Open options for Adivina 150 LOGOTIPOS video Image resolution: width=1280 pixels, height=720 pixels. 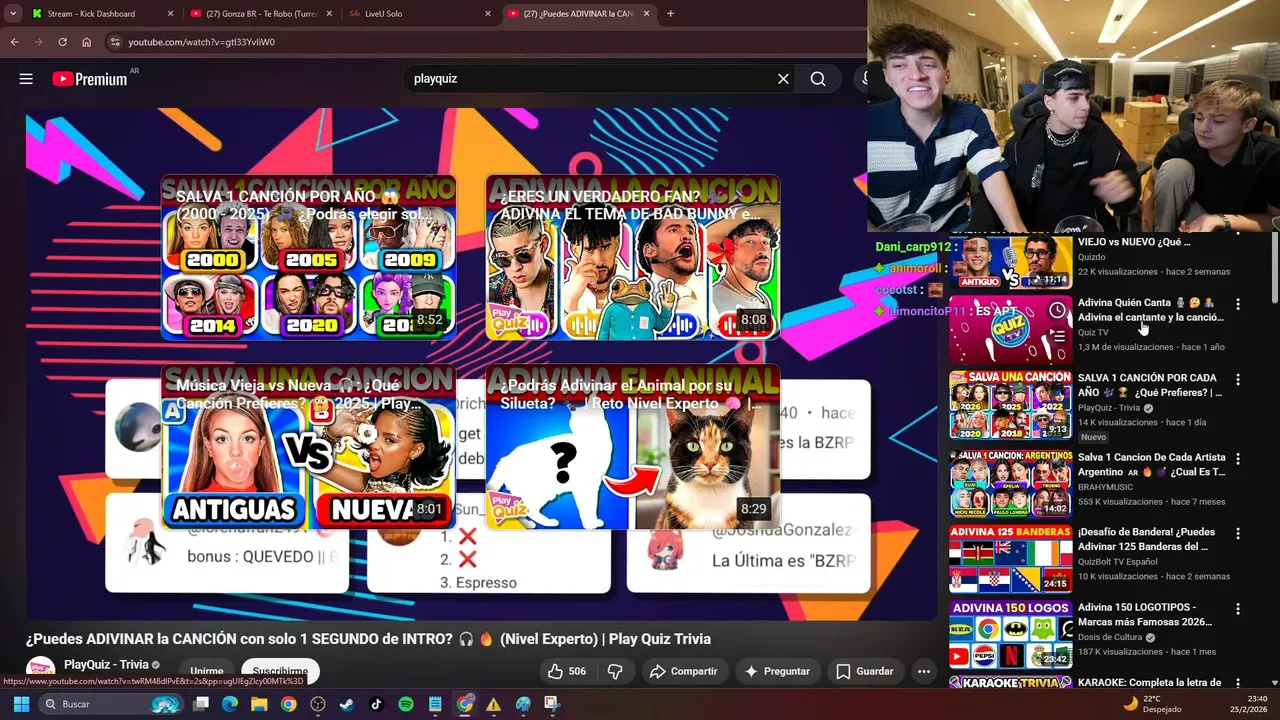click(x=1238, y=609)
